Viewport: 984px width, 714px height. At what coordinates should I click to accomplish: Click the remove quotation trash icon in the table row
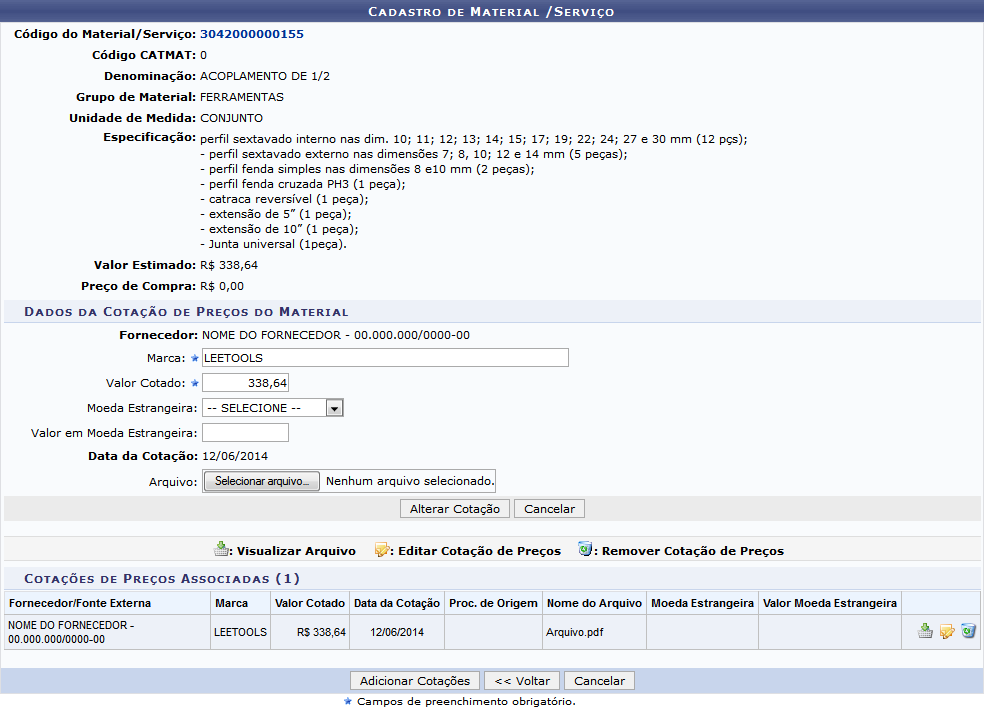tap(968, 631)
